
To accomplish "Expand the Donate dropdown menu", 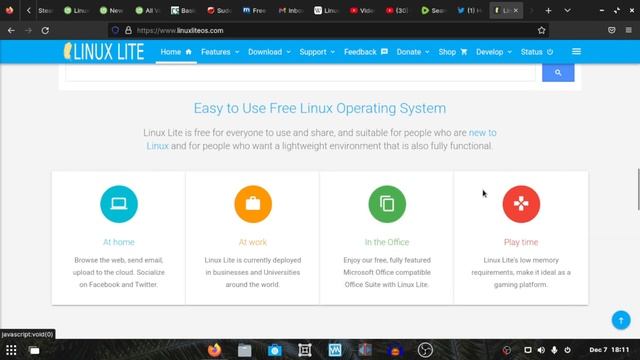I will (413, 52).
